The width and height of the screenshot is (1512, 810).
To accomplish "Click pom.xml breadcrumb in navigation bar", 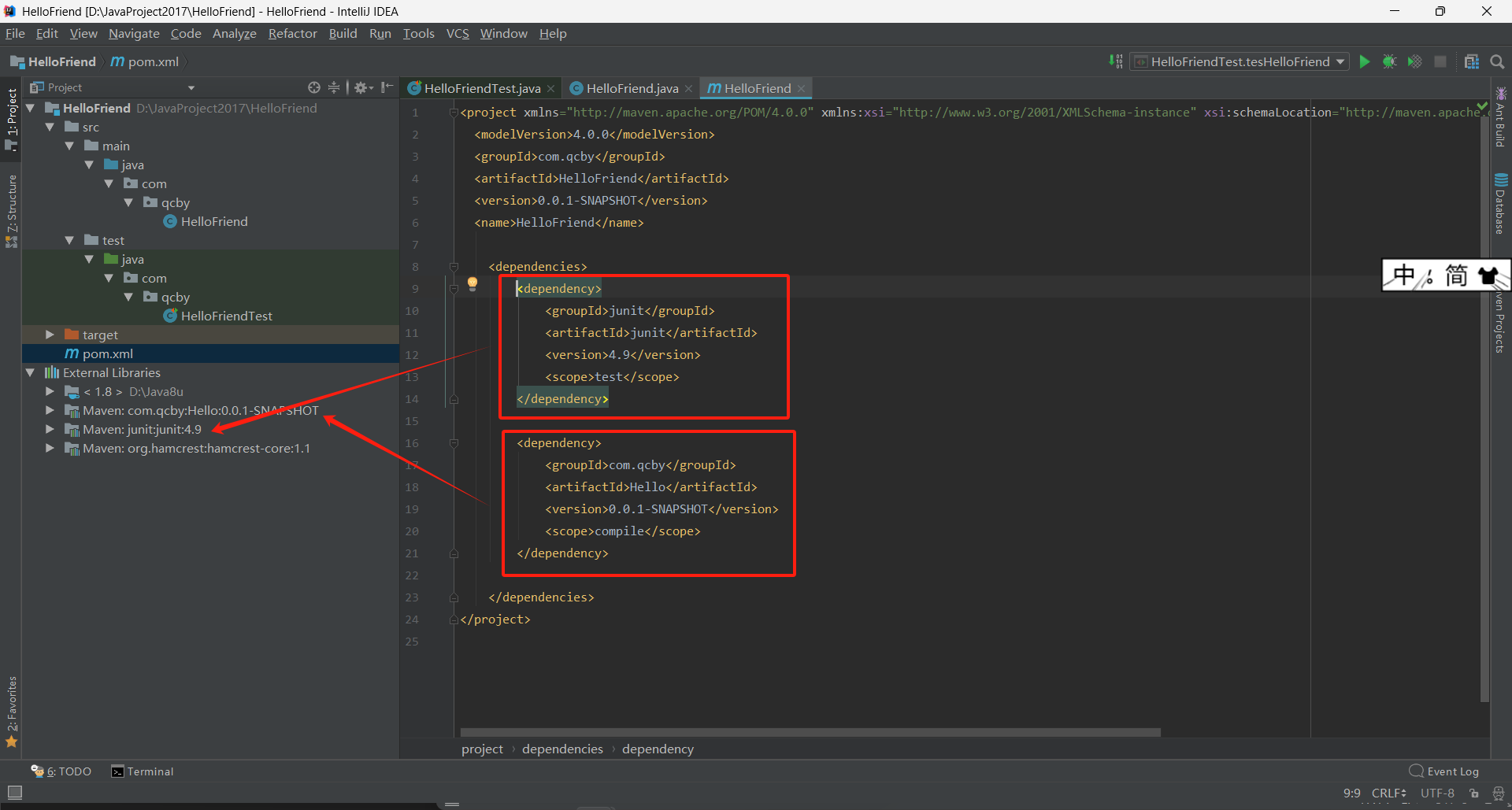I will click(x=145, y=61).
